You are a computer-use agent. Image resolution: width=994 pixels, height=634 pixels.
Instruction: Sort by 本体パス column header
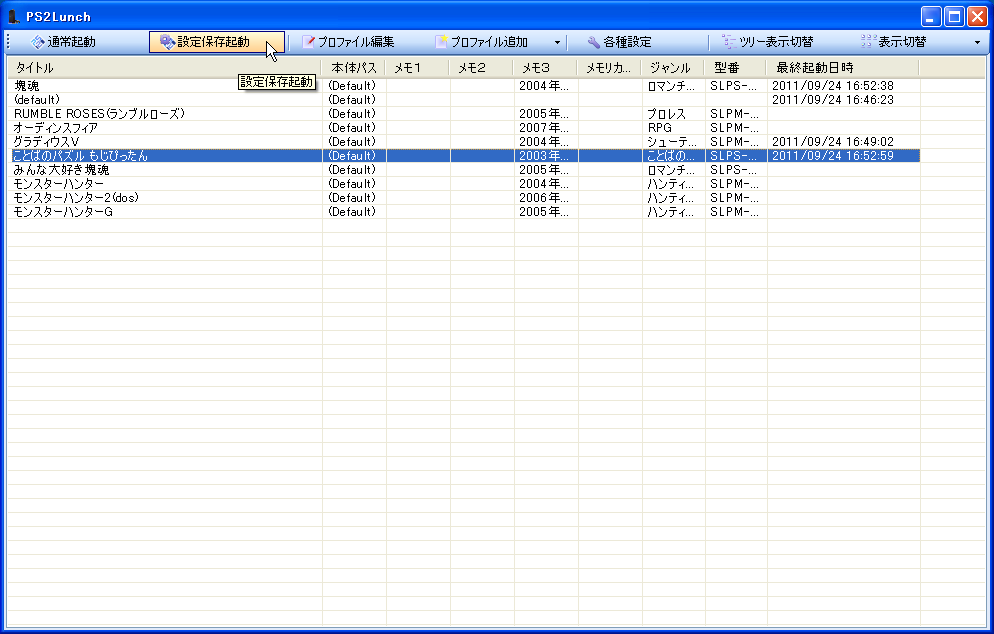pyautogui.click(x=354, y=67)
